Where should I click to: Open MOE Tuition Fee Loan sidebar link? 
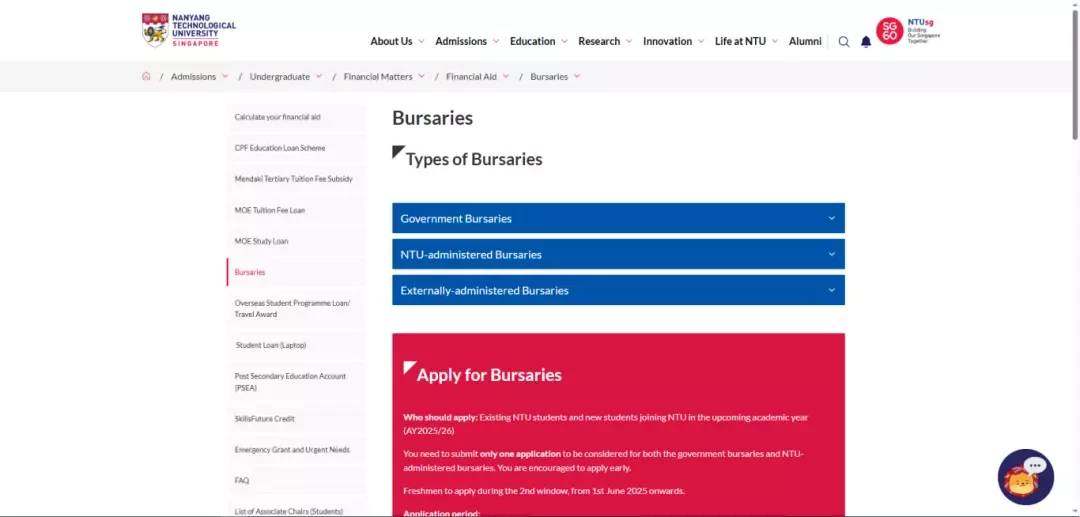pos(296,210)
